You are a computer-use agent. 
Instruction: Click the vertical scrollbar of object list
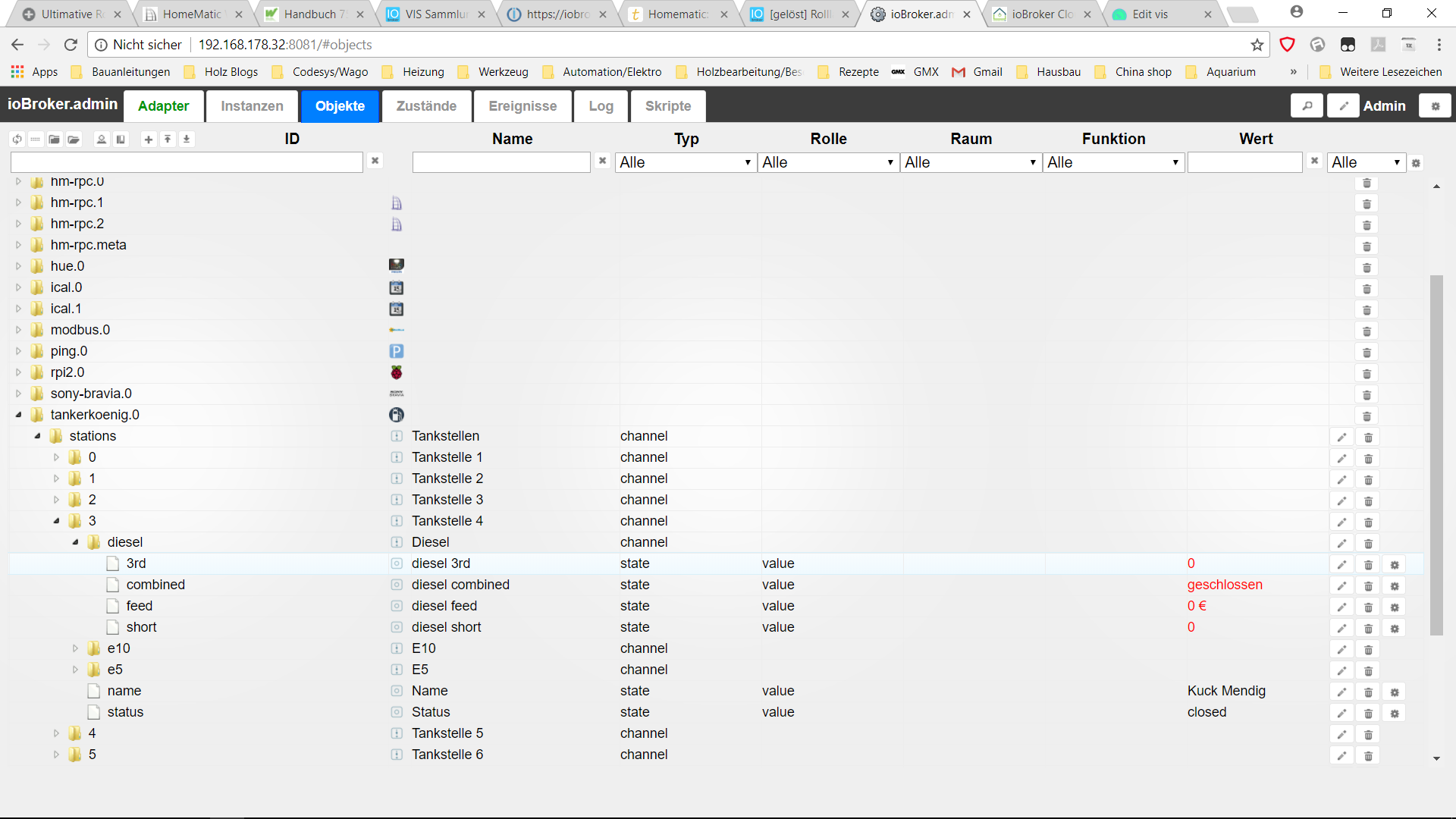(1436, 455)
